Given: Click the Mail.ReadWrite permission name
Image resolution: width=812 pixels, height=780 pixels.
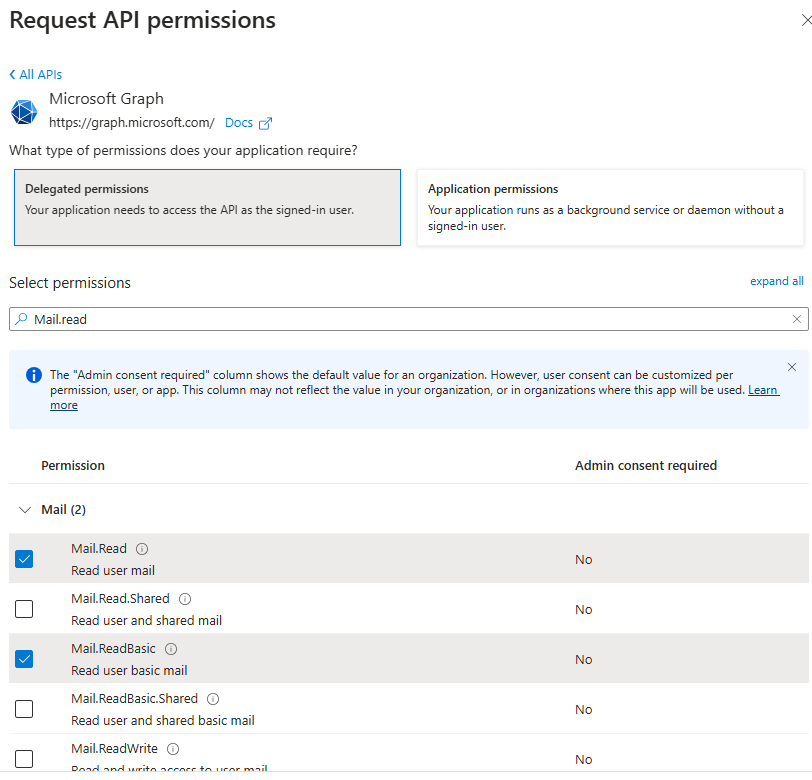Looking at the screenshot, I should [114, 748].
